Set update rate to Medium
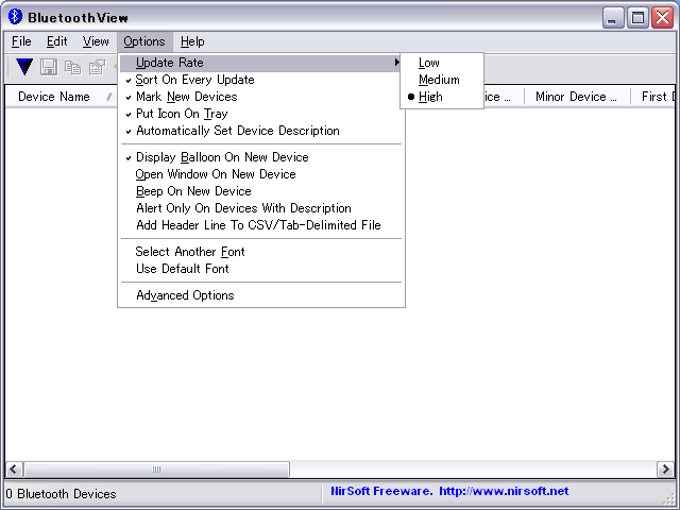 [442, 80]
